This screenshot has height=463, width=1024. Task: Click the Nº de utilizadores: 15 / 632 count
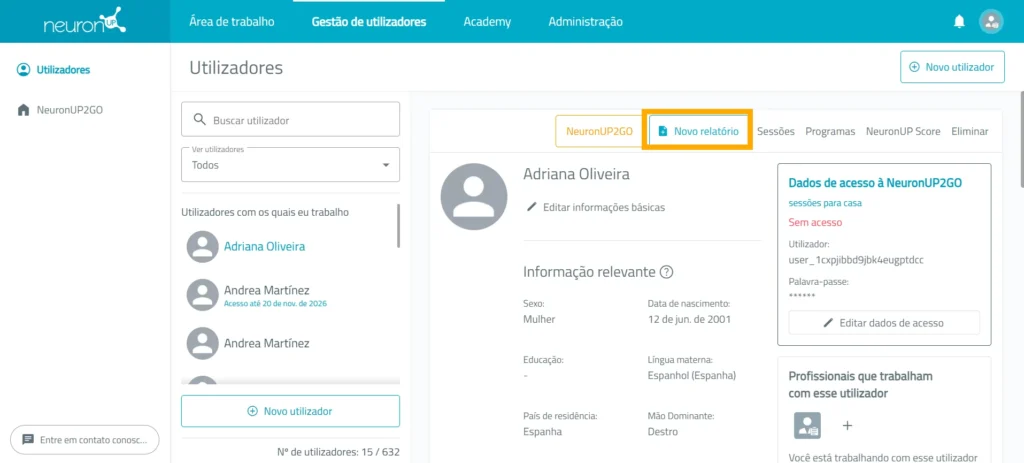click(x=338, y=451)
